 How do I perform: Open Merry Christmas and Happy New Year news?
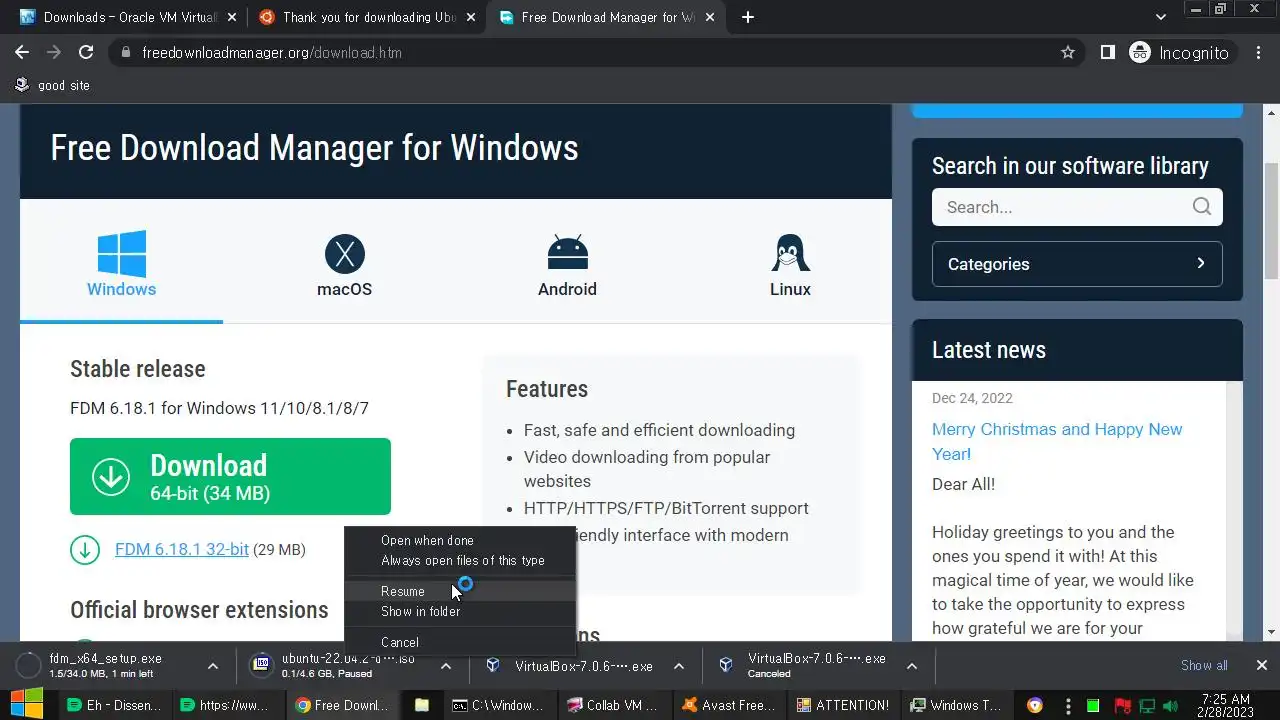click(x=1057, y=441)
